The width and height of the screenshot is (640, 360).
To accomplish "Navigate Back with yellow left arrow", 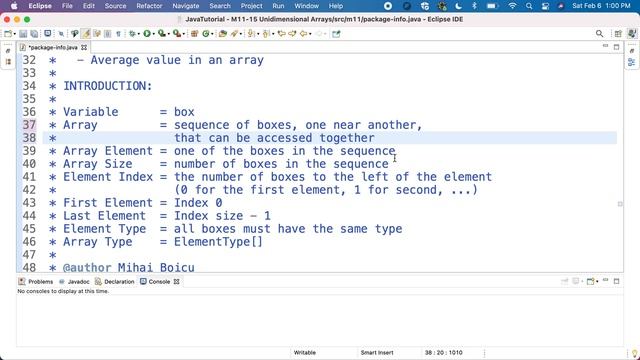I will pos(303,34).
